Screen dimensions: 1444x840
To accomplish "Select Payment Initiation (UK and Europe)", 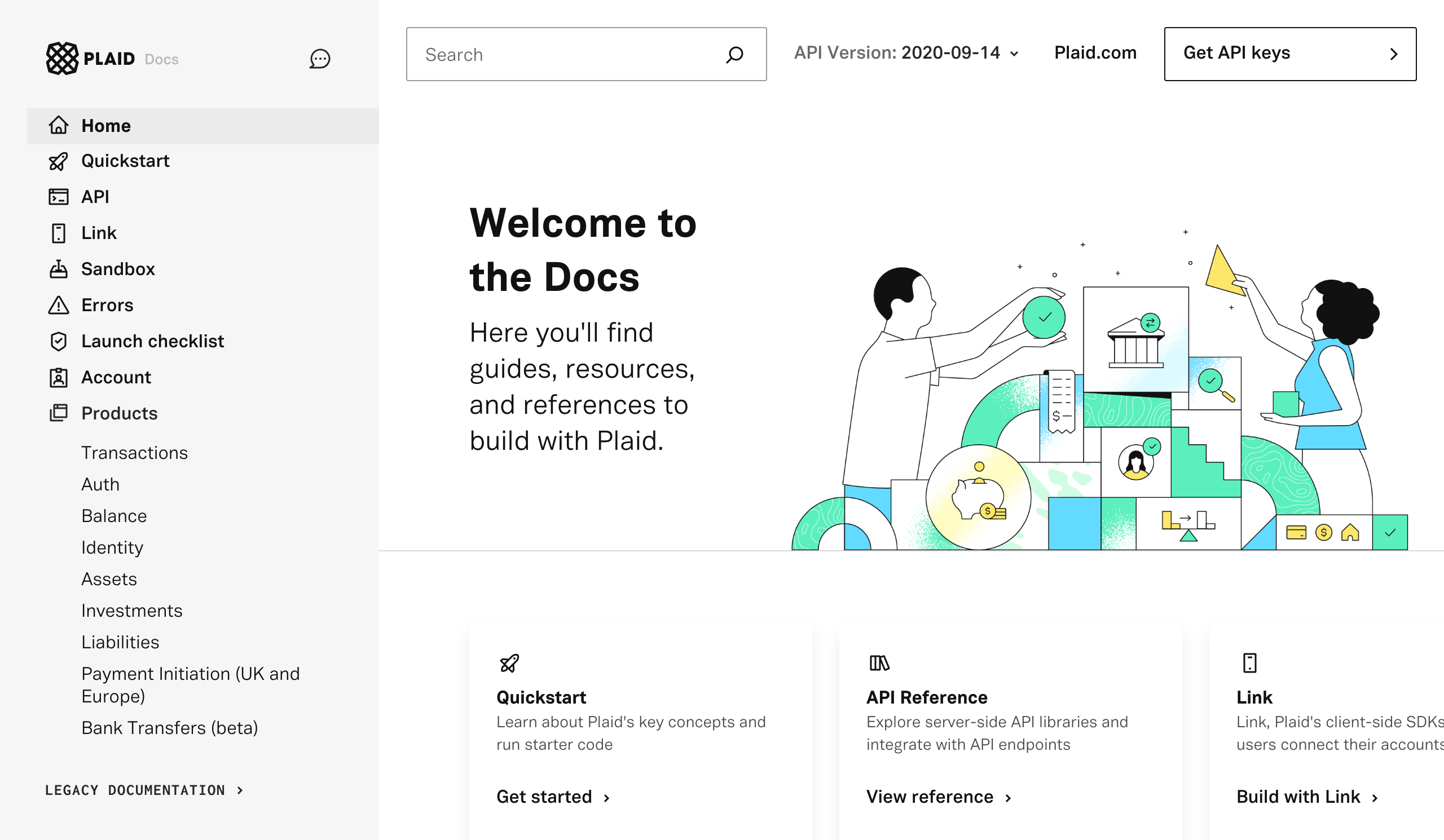I will tap(191, 684).
